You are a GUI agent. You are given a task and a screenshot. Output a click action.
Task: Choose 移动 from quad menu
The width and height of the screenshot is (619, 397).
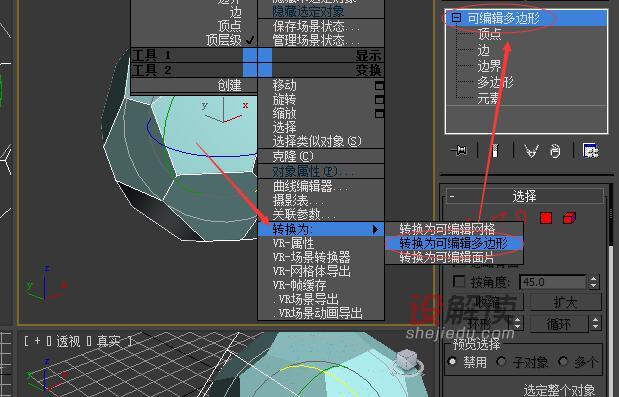285,85
